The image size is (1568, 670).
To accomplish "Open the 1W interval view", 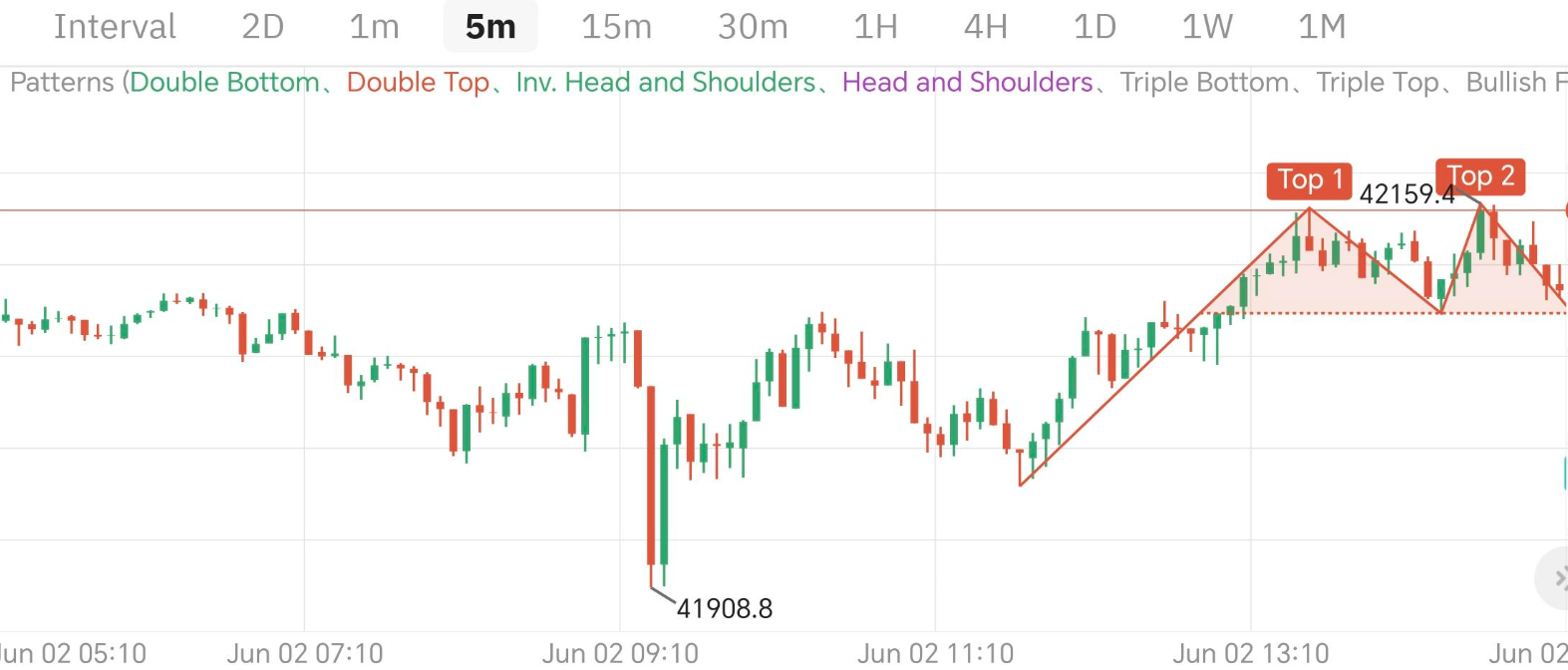I will [x=1206, y=27].
